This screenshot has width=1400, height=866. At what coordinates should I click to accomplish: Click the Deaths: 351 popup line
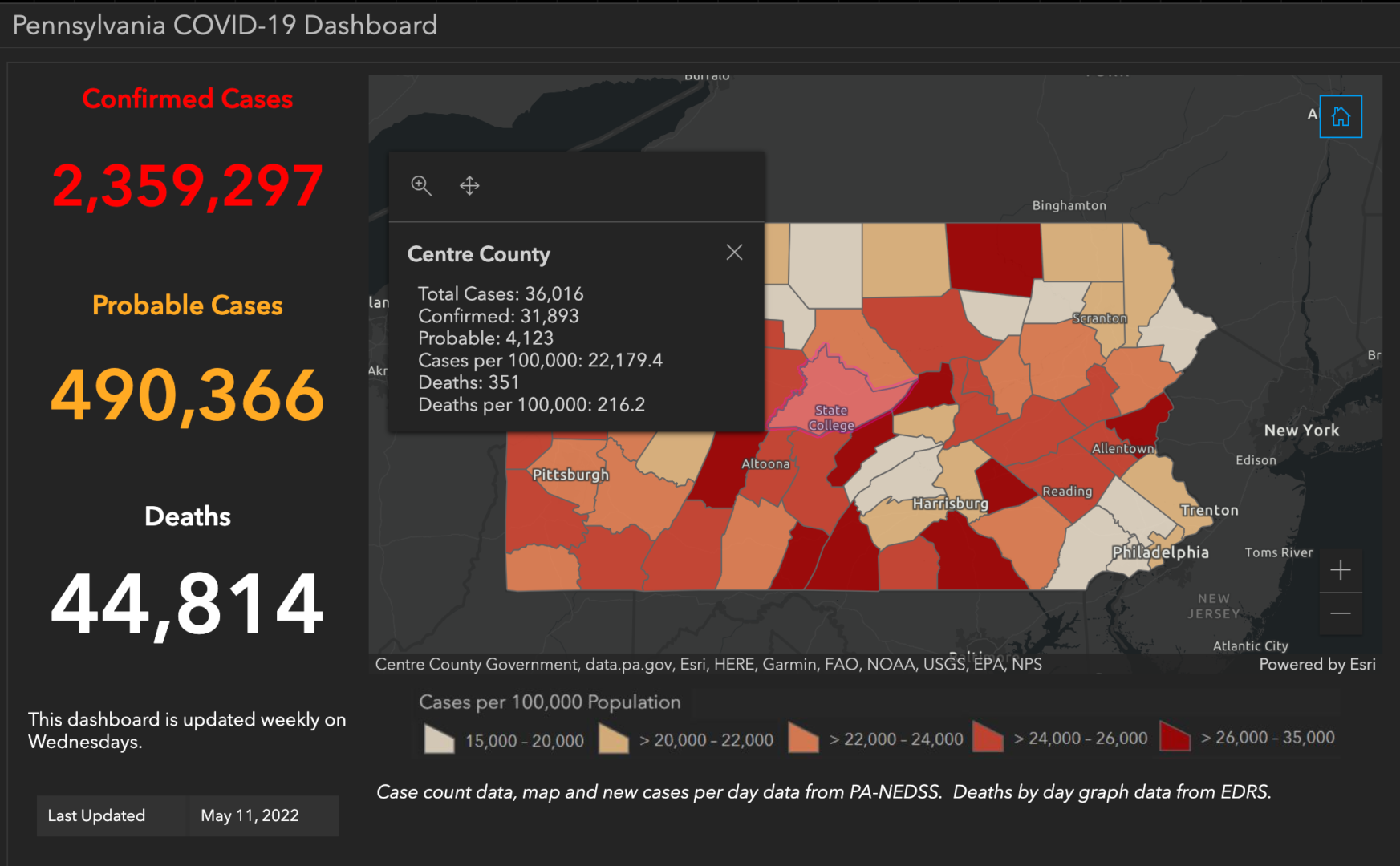tap(469, 382)
